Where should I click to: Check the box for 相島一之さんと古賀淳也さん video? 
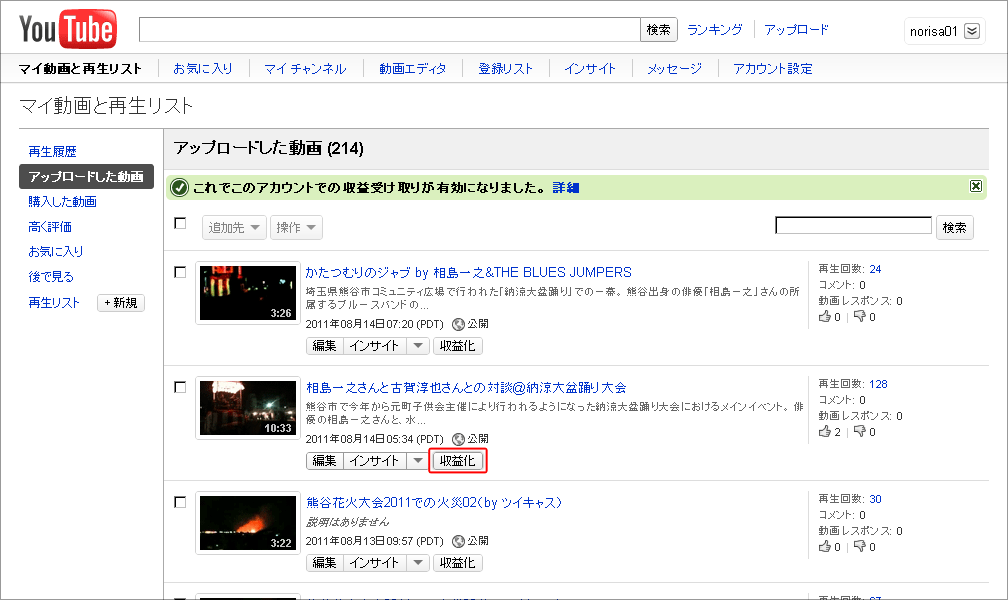(181, 387)
